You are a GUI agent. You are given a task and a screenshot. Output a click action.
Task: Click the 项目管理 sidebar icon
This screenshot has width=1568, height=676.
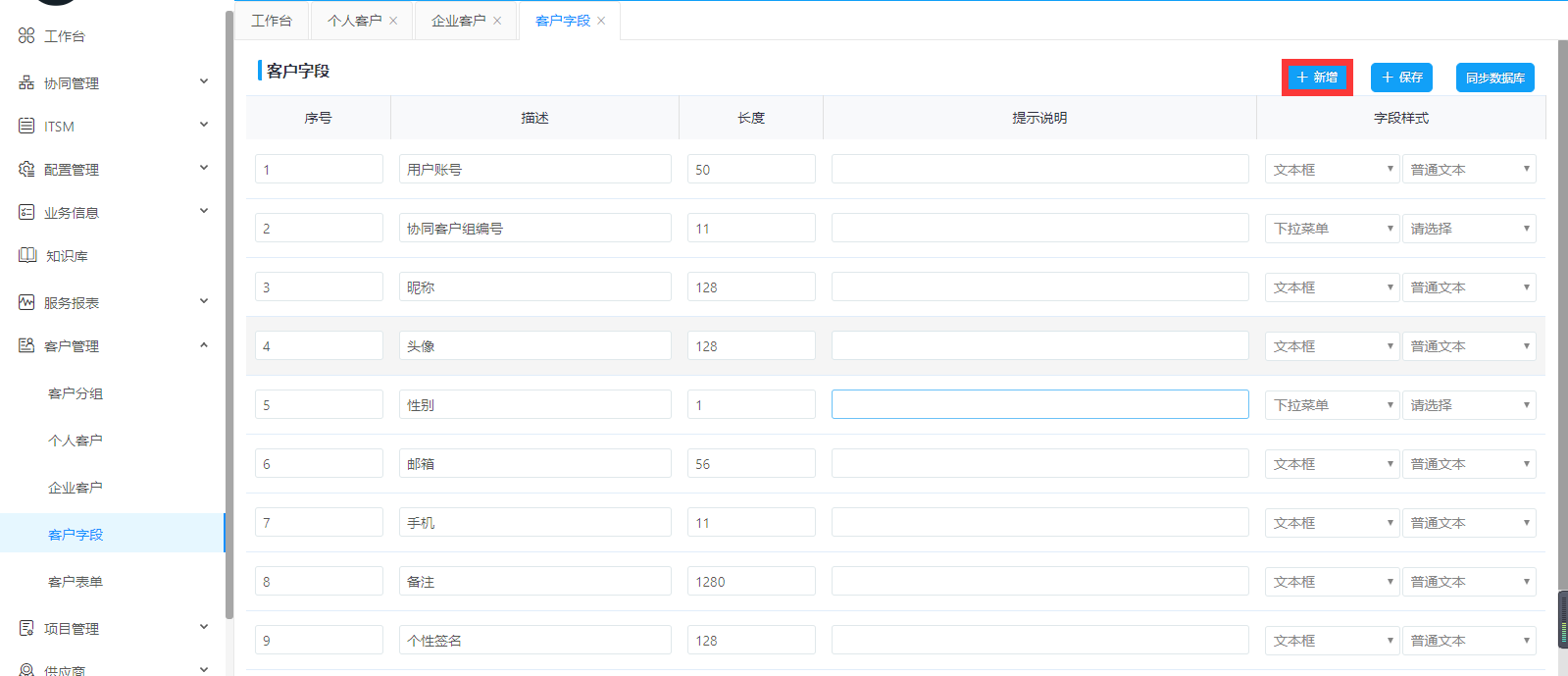tap(26, 628)
